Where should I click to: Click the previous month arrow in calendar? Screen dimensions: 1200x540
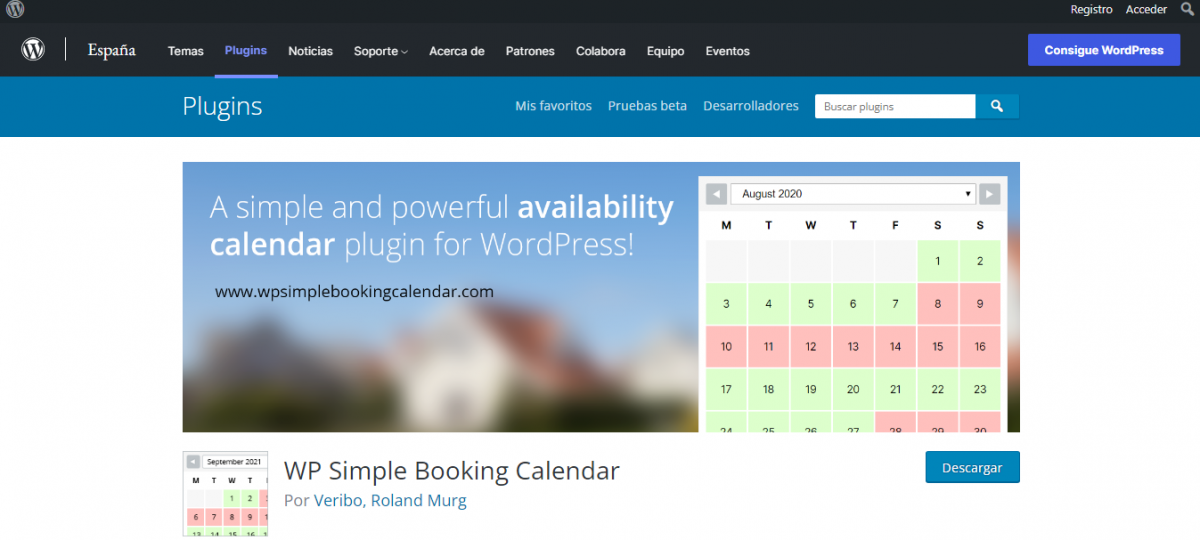[x=716, y=194]
